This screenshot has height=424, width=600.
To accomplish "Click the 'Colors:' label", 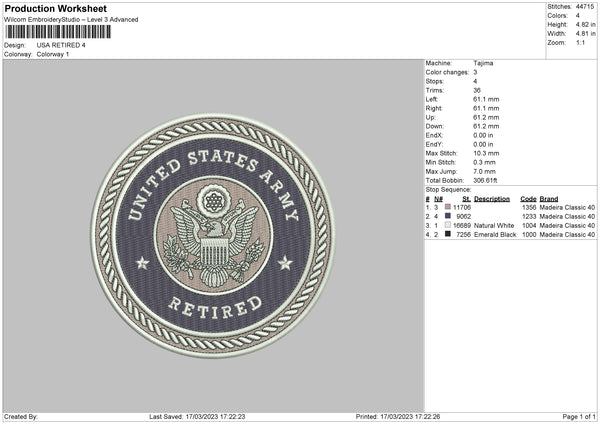I will 557,16.
